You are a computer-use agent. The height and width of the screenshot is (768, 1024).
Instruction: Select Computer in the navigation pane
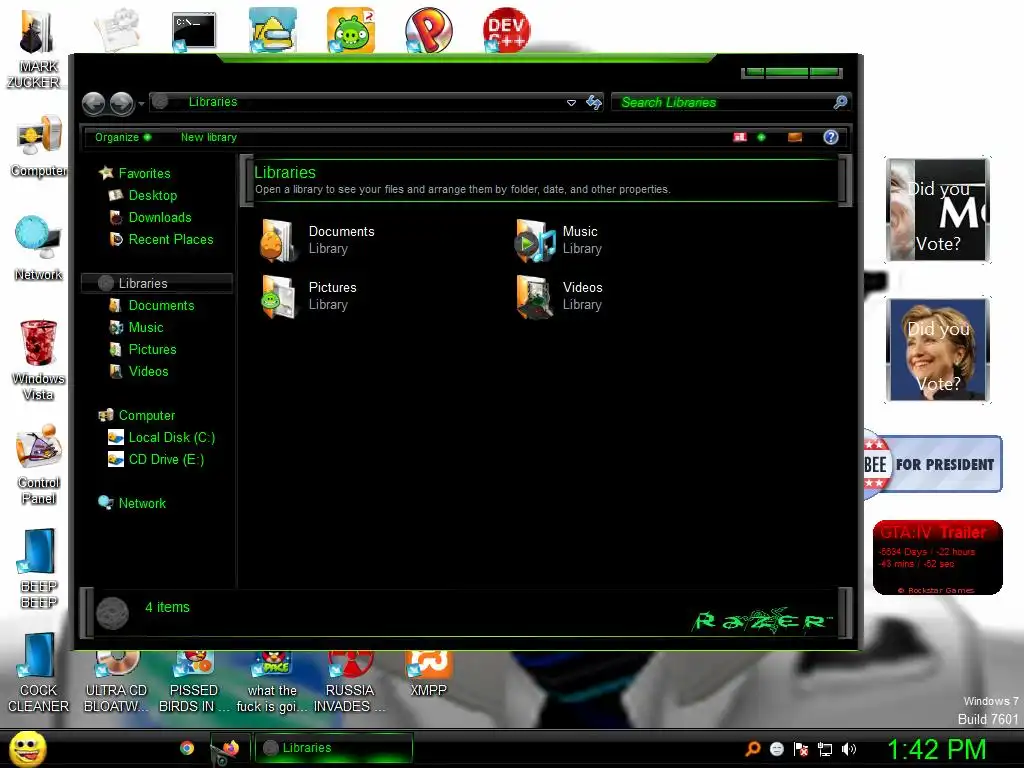pos(136,415)
